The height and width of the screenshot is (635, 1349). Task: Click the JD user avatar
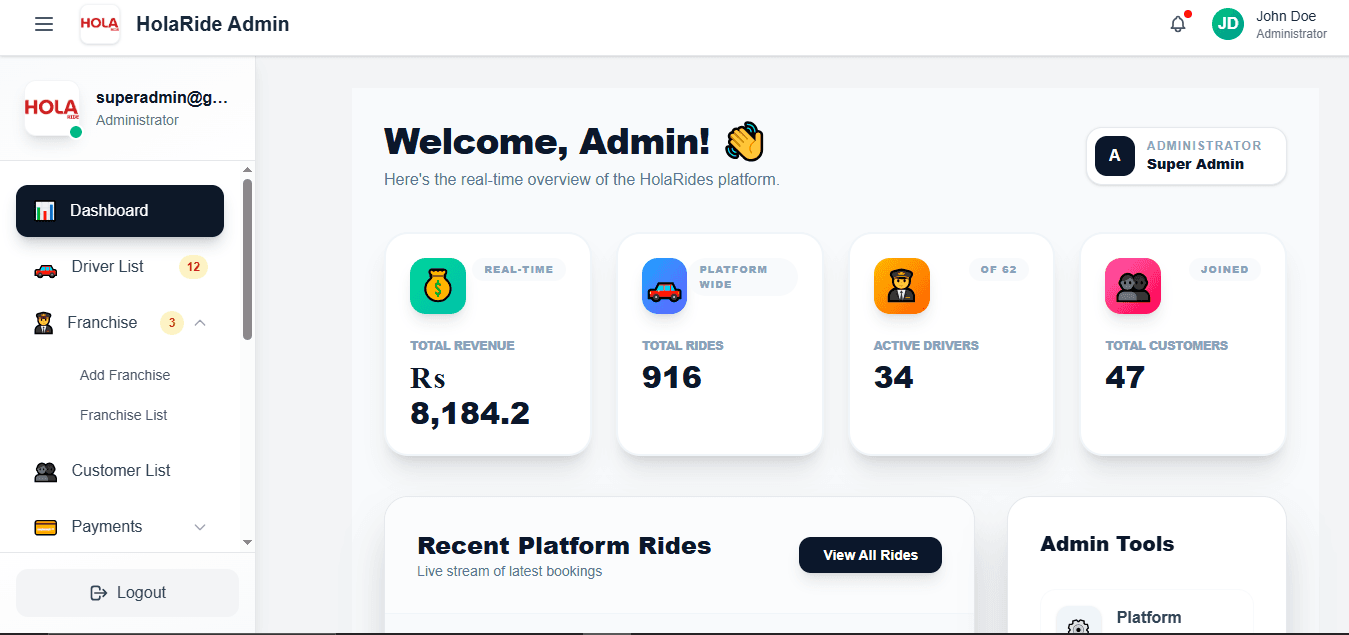click(x=1228, y=24)
